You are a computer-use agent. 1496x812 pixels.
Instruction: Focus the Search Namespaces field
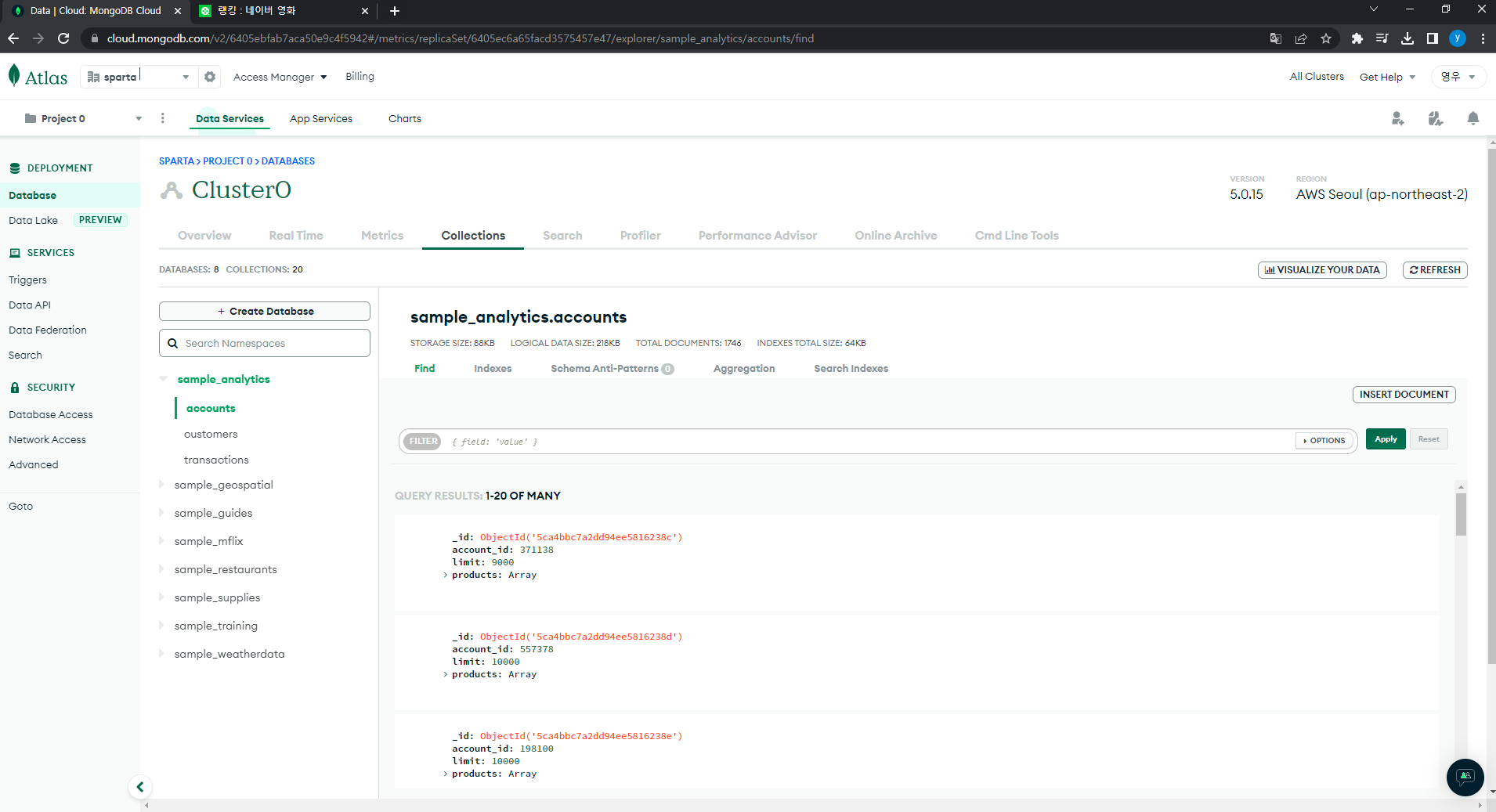pyautogui.click(x=265, y=343)
